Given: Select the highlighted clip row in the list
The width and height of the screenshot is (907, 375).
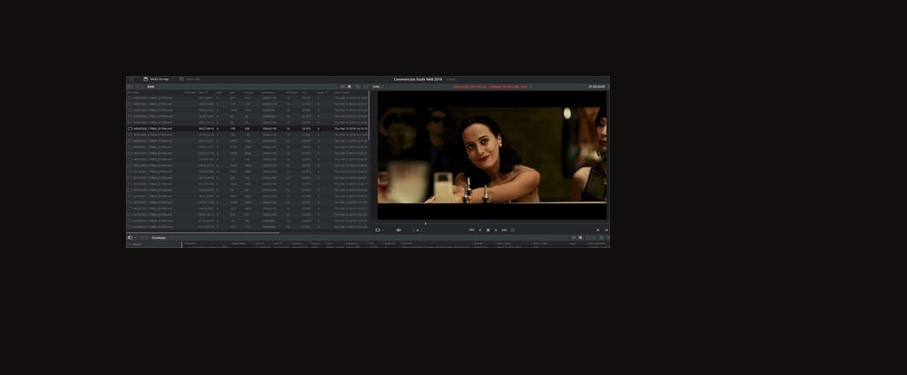Looking at the screenshot, I should point(248,128).
